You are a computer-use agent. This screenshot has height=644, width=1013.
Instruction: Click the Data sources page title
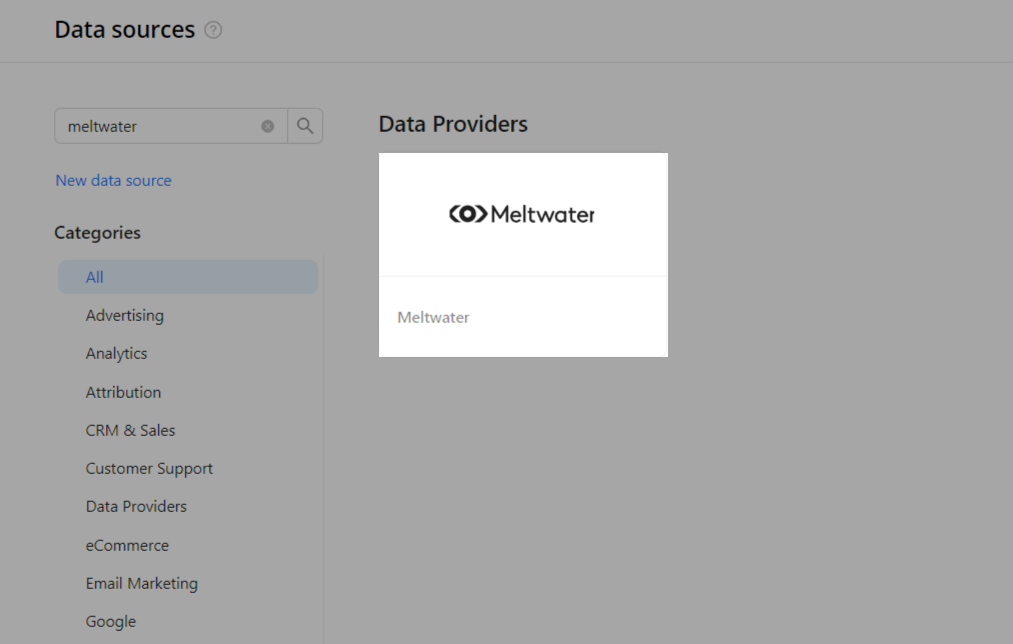pos(125,30)
